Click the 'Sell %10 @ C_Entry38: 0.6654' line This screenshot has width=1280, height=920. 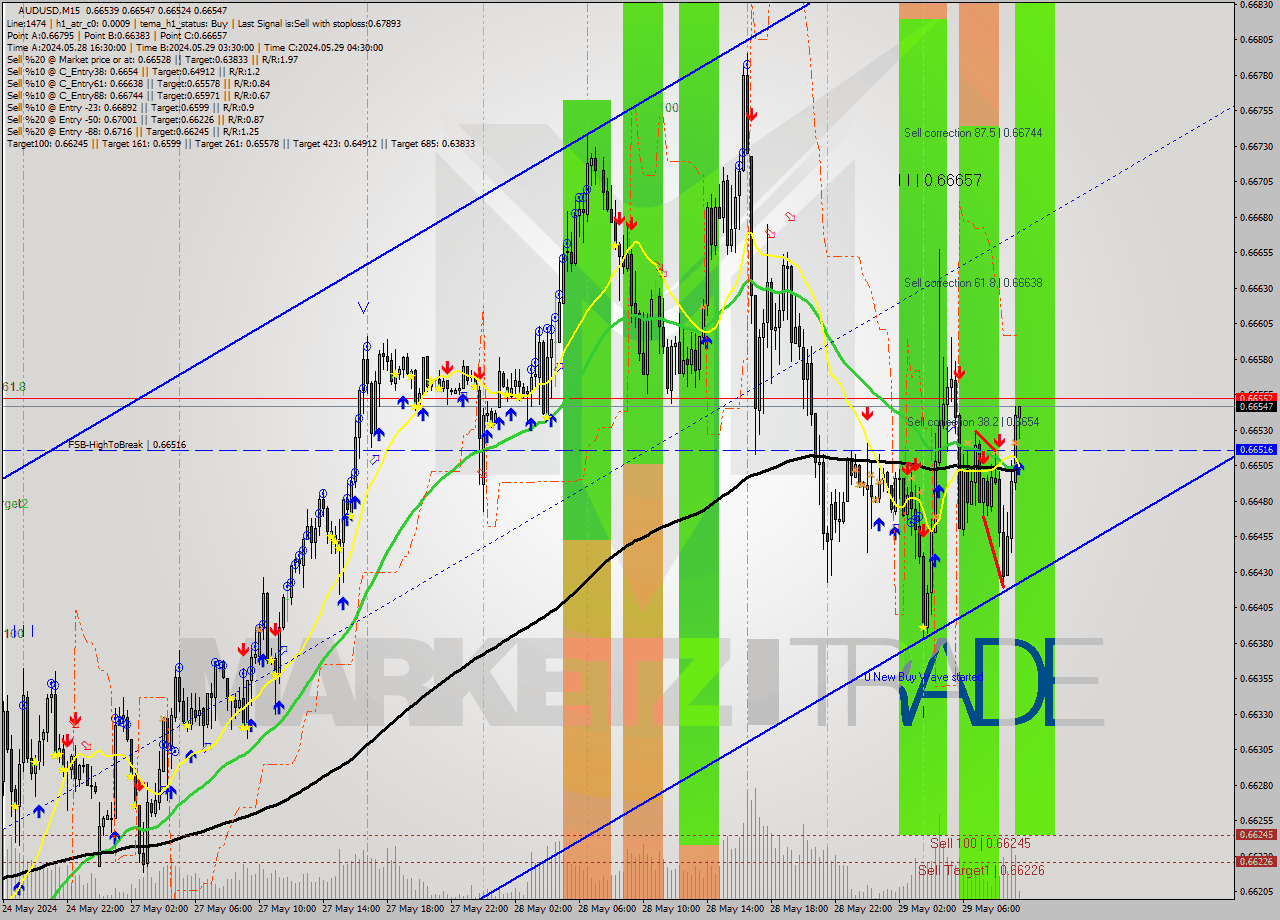pyautogui.click(x=133, y=72)
